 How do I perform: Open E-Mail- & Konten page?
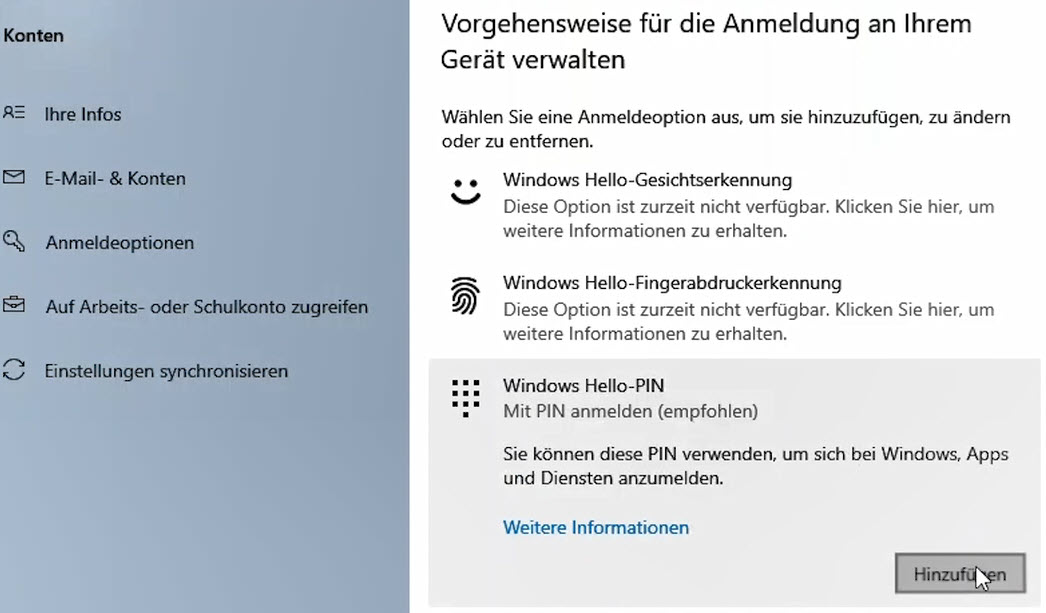click(x=115, y=178)
